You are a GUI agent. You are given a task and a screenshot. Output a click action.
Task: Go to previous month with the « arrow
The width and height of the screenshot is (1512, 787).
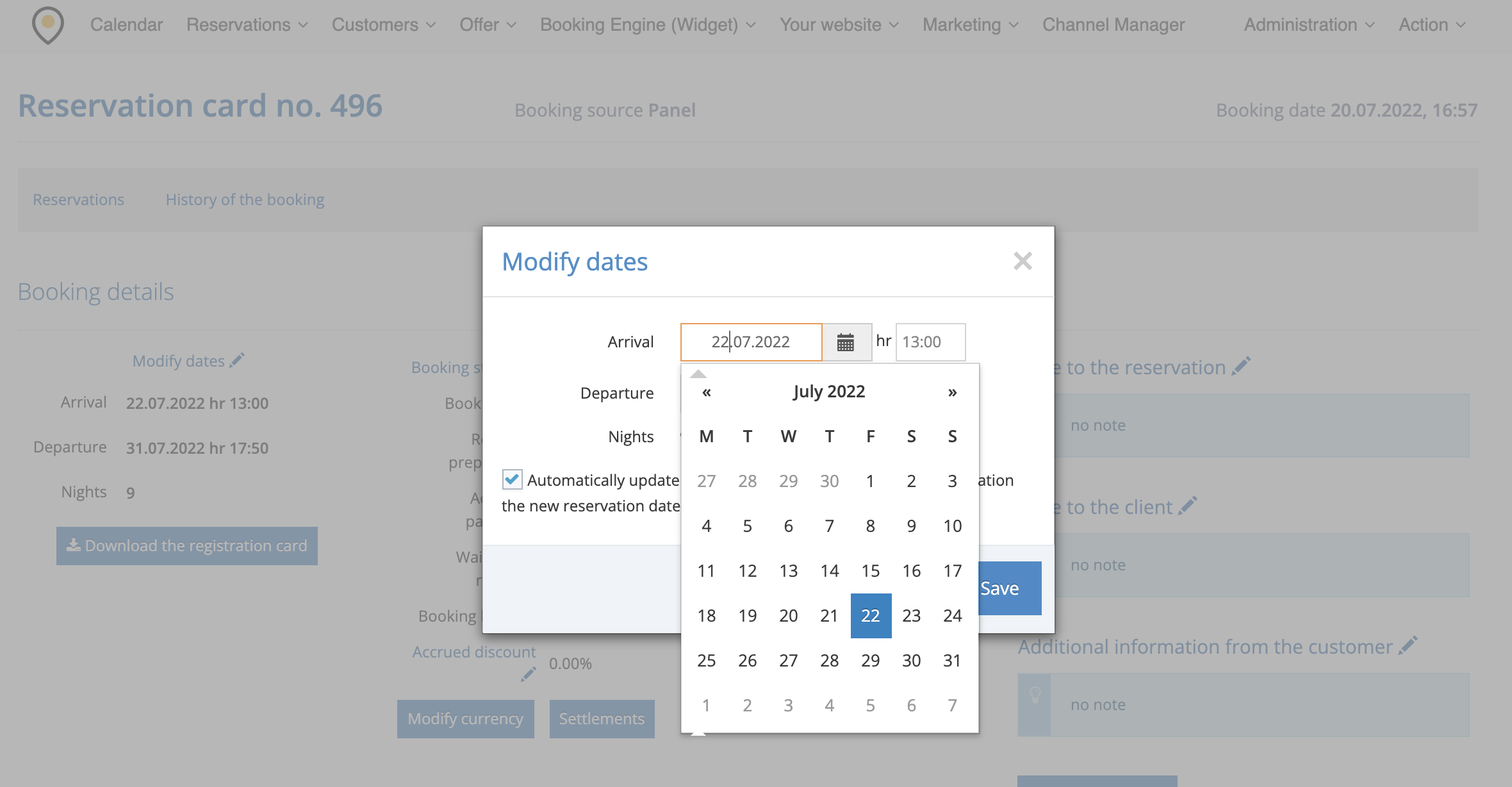click(x=705, y=392)
